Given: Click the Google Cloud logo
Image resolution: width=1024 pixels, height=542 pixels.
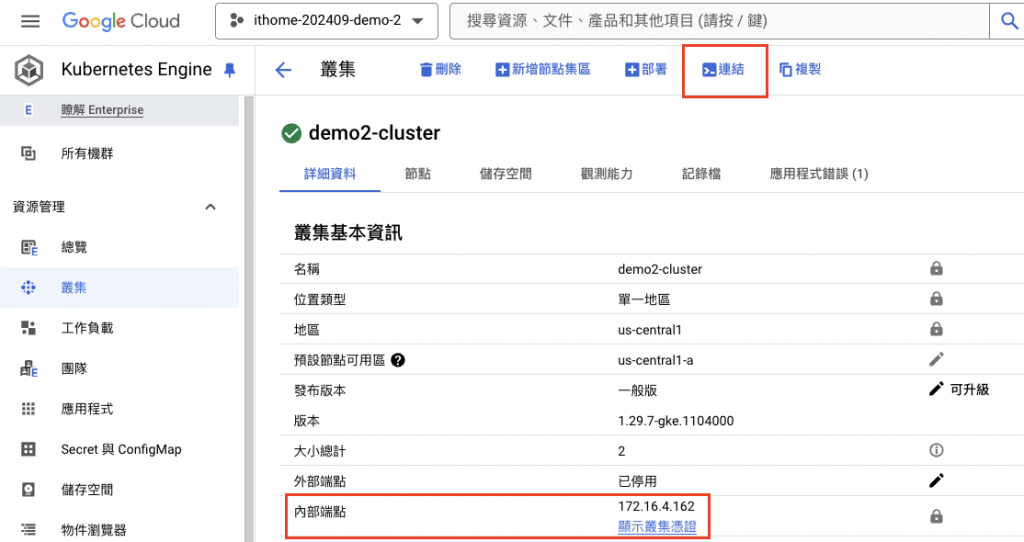Looking at the screenshot, I should 121,21.
